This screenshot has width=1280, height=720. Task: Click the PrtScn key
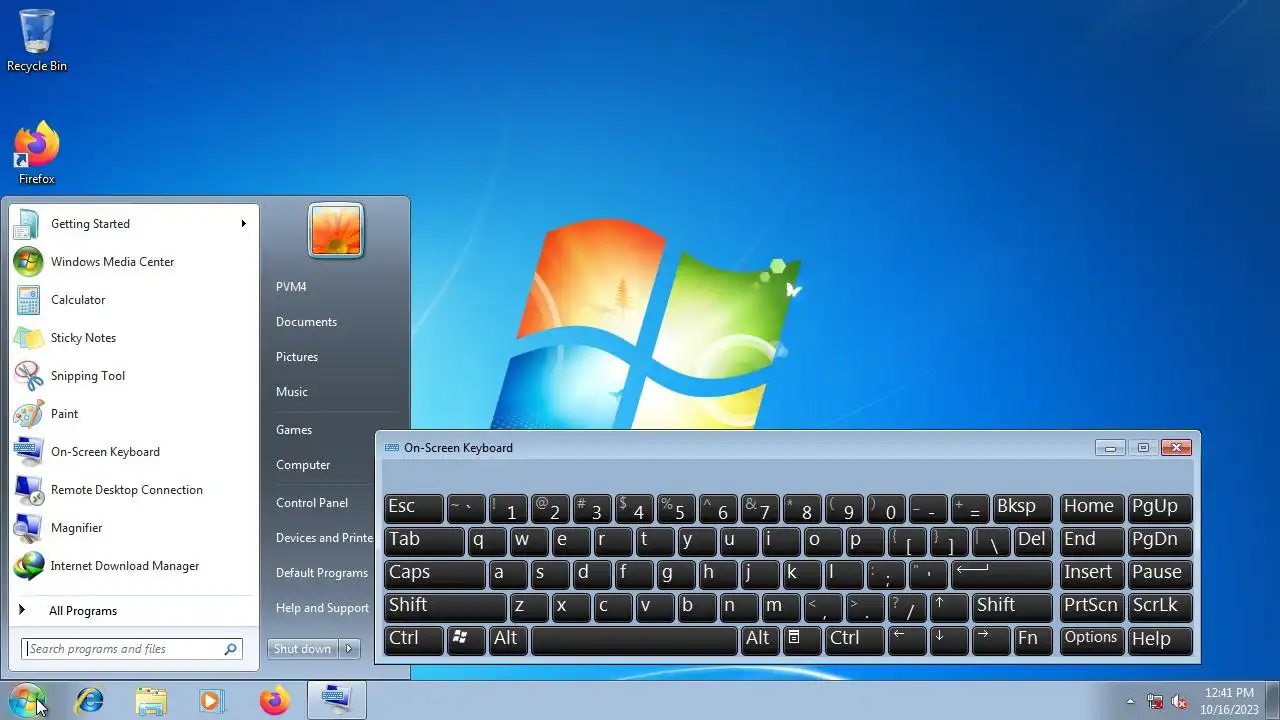tap(1091, 607)
